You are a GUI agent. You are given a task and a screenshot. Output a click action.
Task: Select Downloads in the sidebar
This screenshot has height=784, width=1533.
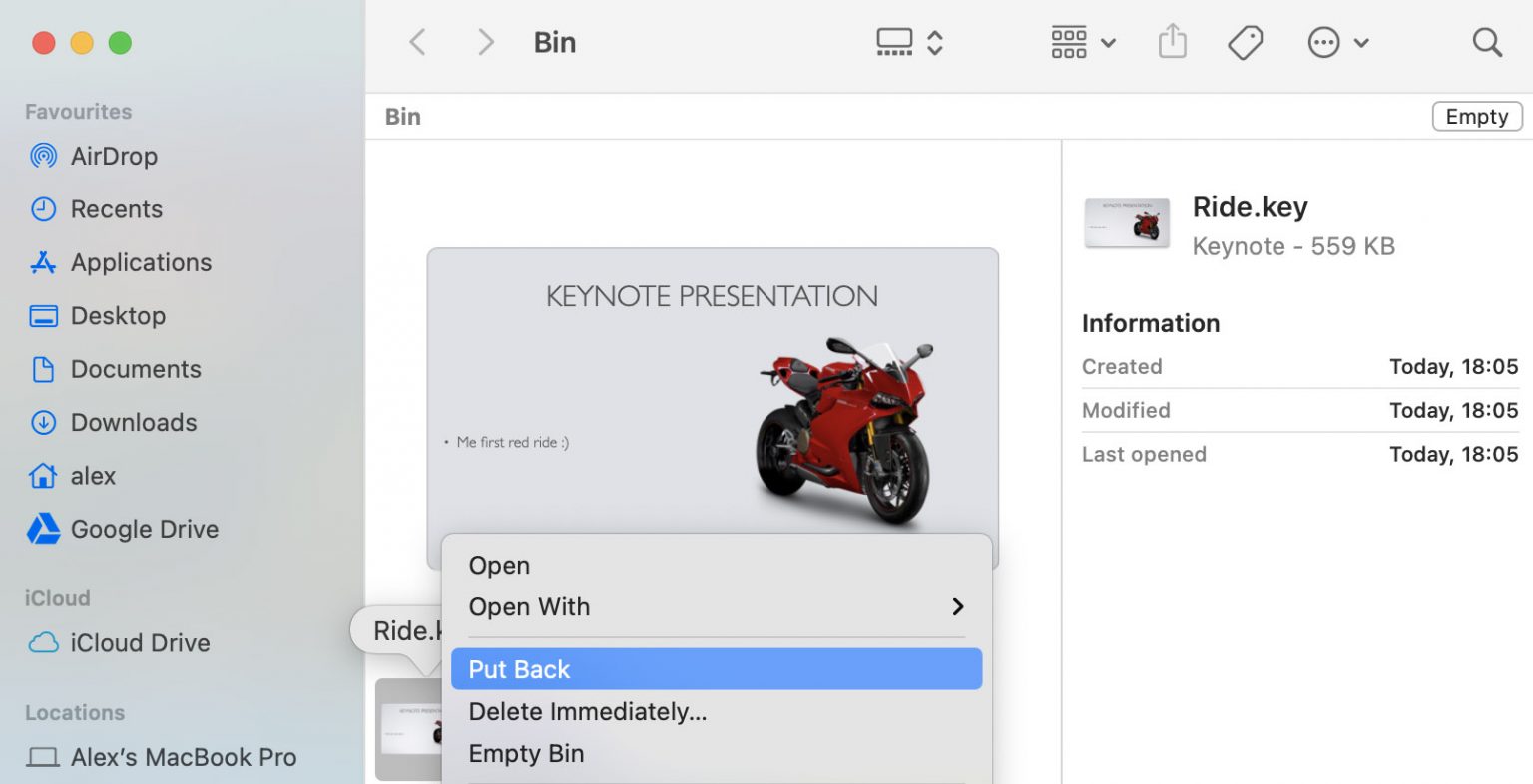click(x=133, y=423)
